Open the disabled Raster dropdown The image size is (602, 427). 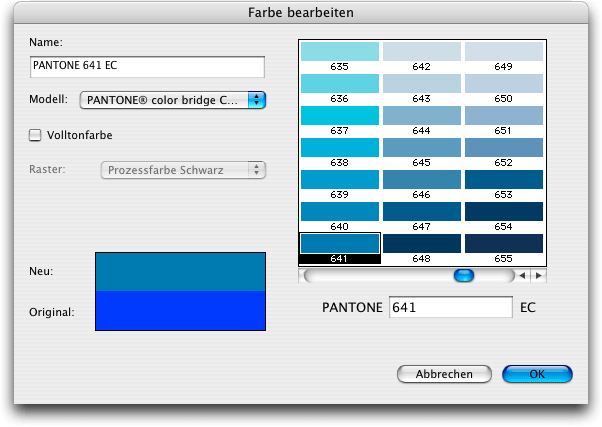coord(183,170)
